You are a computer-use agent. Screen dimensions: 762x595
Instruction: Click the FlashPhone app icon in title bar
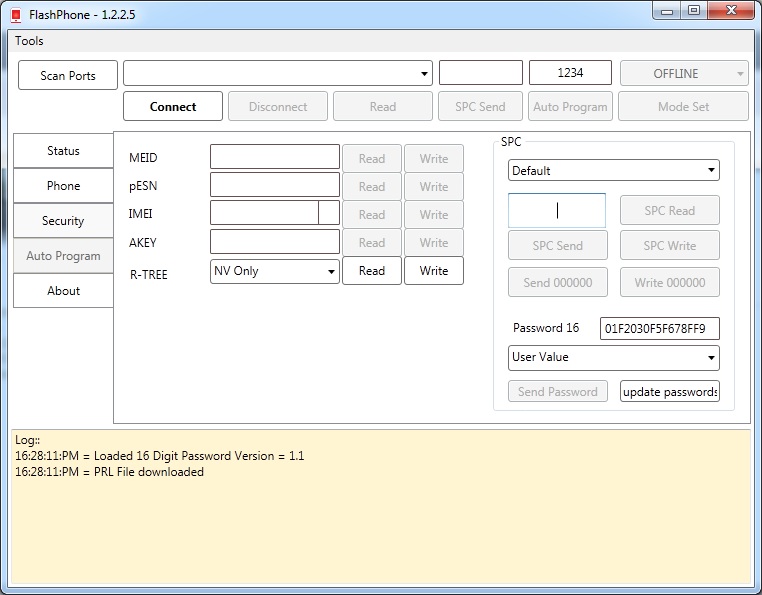(16, 14)
